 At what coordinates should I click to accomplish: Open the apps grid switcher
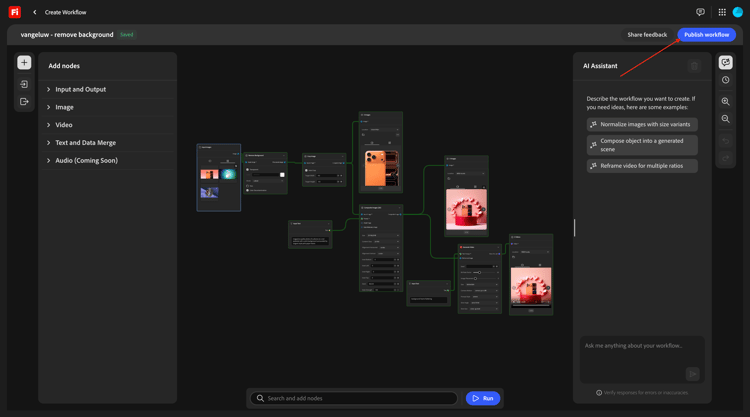(722, 12)
